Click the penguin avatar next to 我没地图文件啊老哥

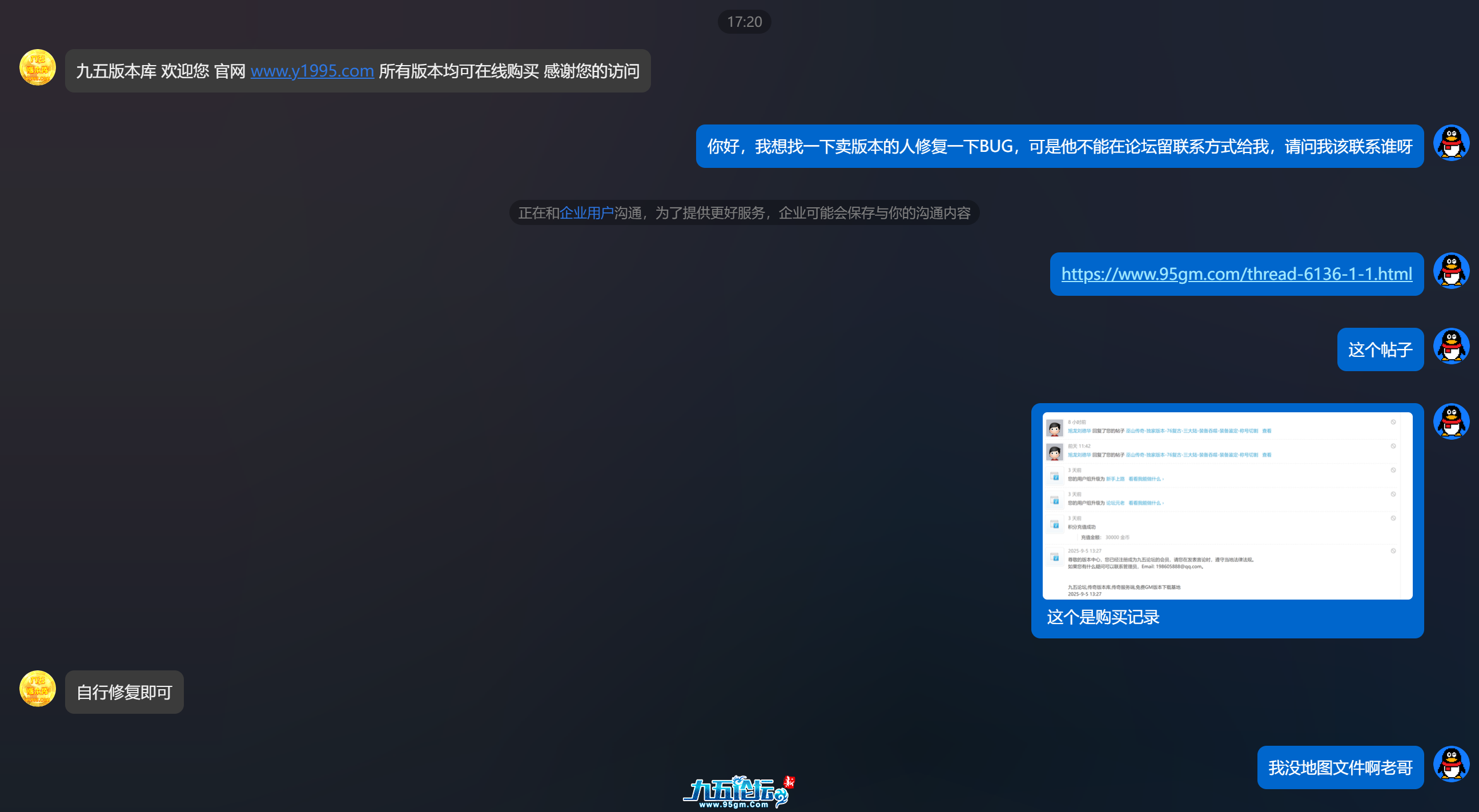tap(1451, 765)
